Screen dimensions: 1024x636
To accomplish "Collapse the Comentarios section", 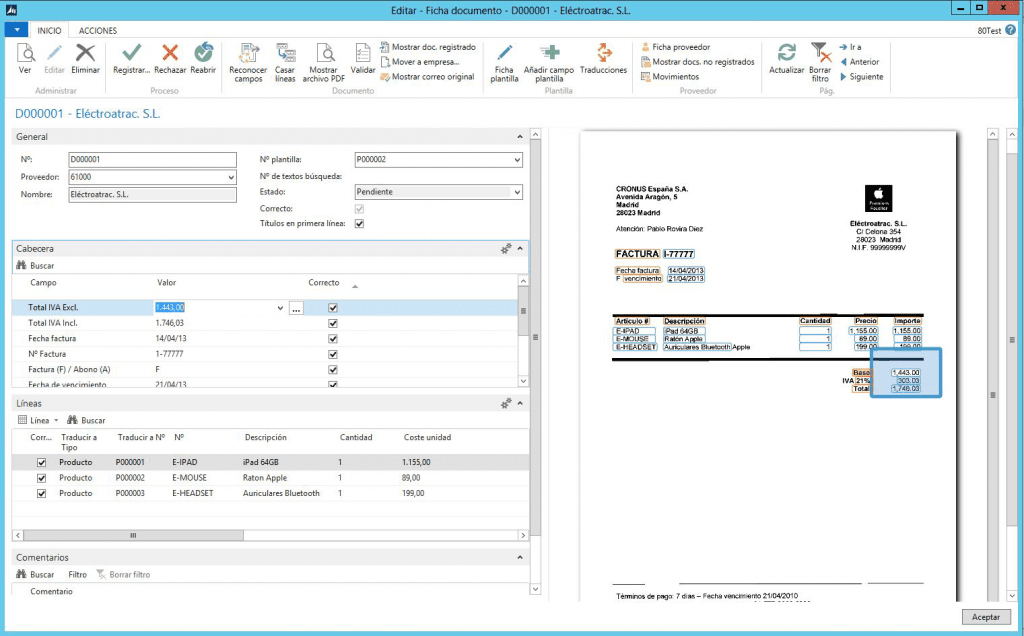I will click(x=520, y=558).
